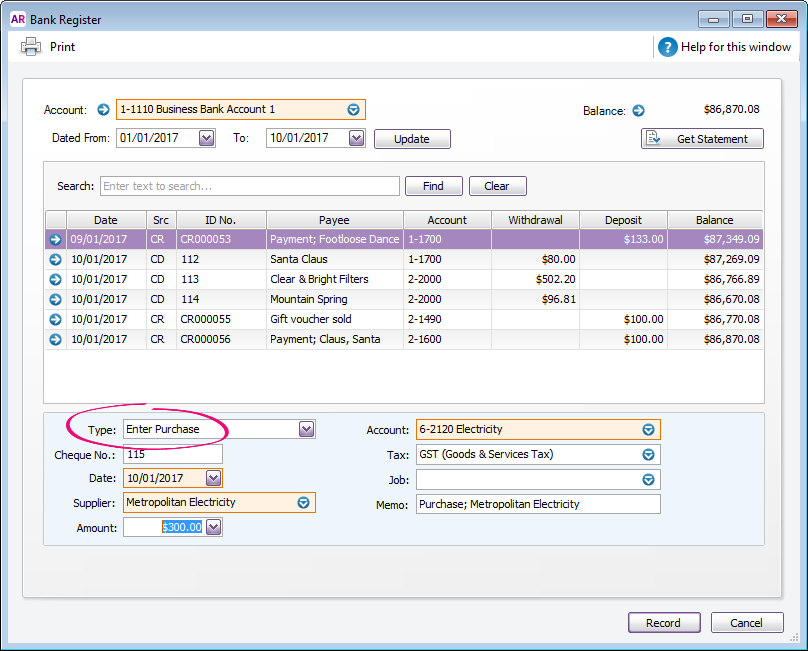The width and height of the screenshot is (808, 651).
Task: Sort by the Payee column header
Action: (334, 220)
